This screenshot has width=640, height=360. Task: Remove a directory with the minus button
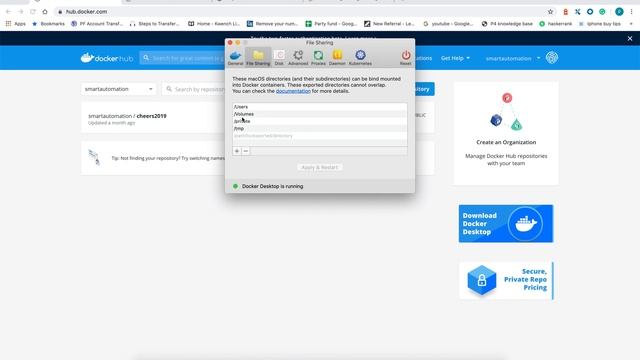coord(246,151)
